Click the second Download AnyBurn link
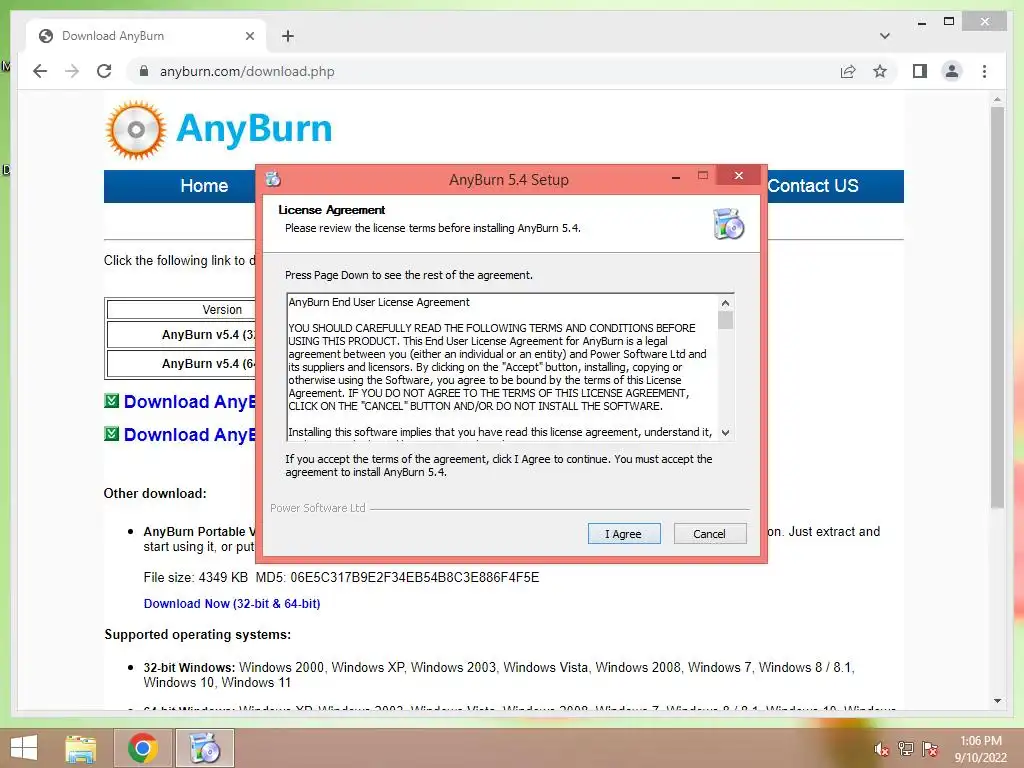This screenshot has width=1024, height=768. point(189,435)
